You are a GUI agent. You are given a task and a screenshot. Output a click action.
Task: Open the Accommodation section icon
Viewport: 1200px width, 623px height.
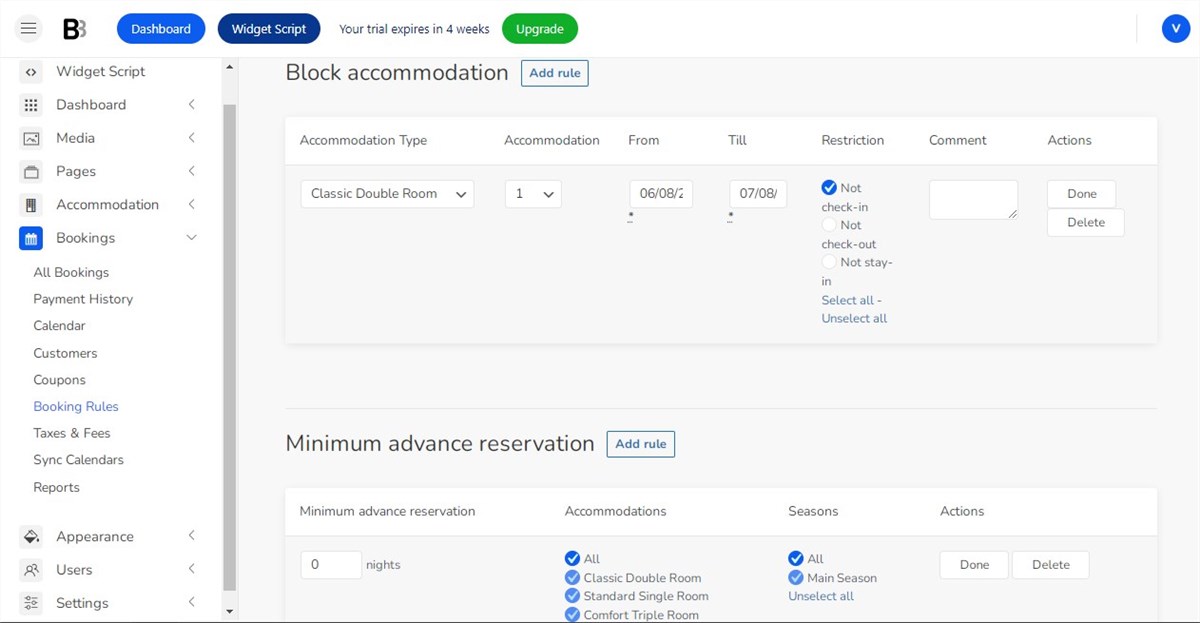click(31, 204)
